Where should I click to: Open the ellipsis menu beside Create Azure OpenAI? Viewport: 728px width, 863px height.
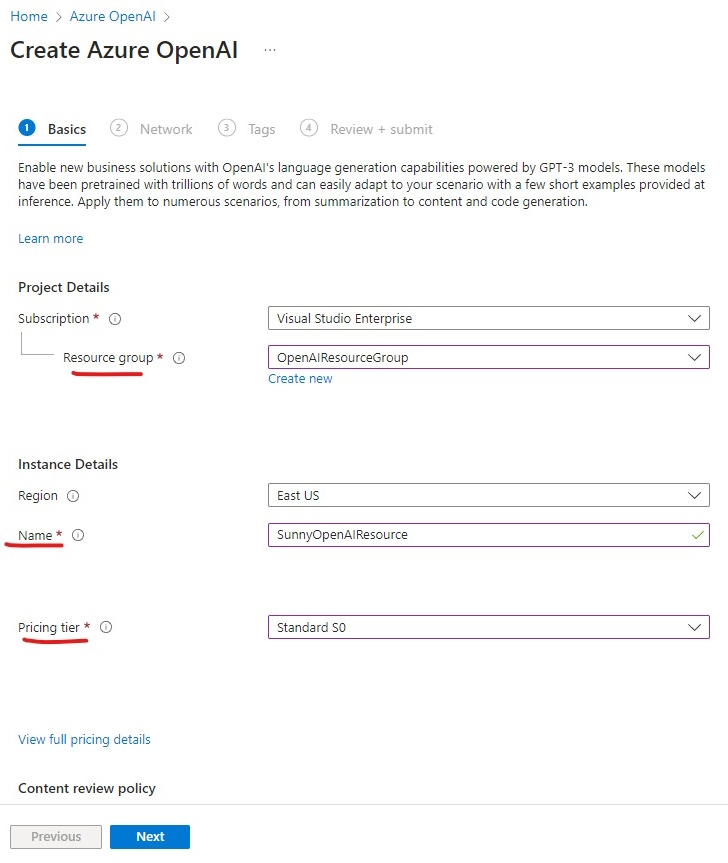tap(270, 50)
